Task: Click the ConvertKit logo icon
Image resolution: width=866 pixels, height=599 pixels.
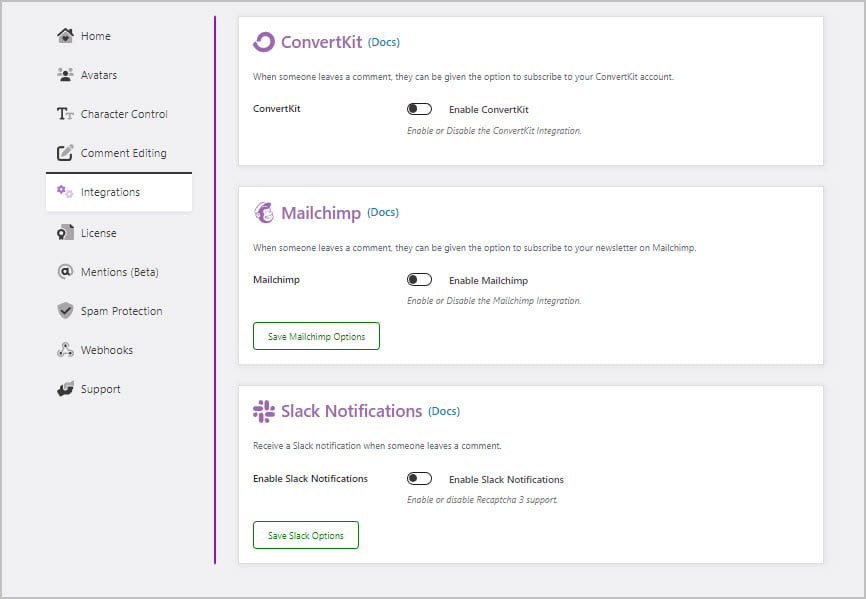Action: pos(264,42)
